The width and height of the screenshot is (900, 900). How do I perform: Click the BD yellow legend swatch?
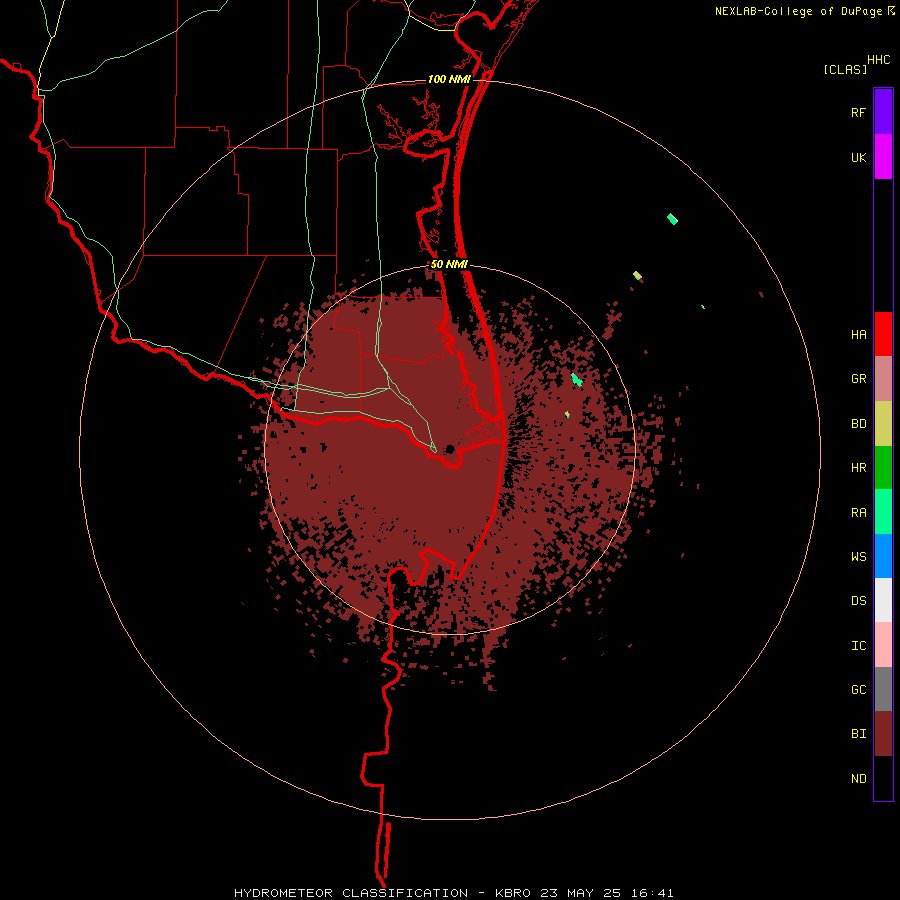[883, 424]
